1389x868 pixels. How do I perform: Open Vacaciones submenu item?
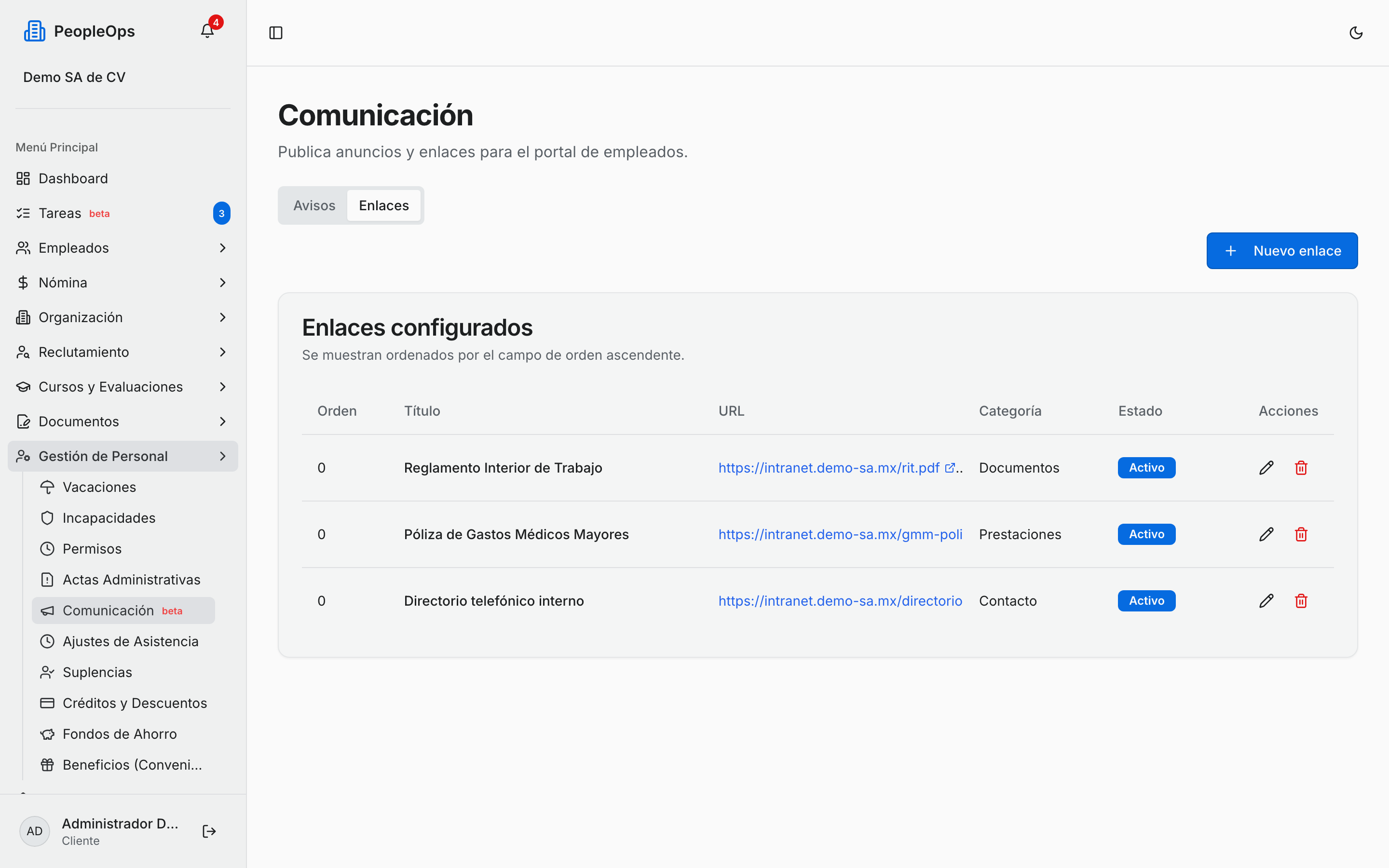123,488
